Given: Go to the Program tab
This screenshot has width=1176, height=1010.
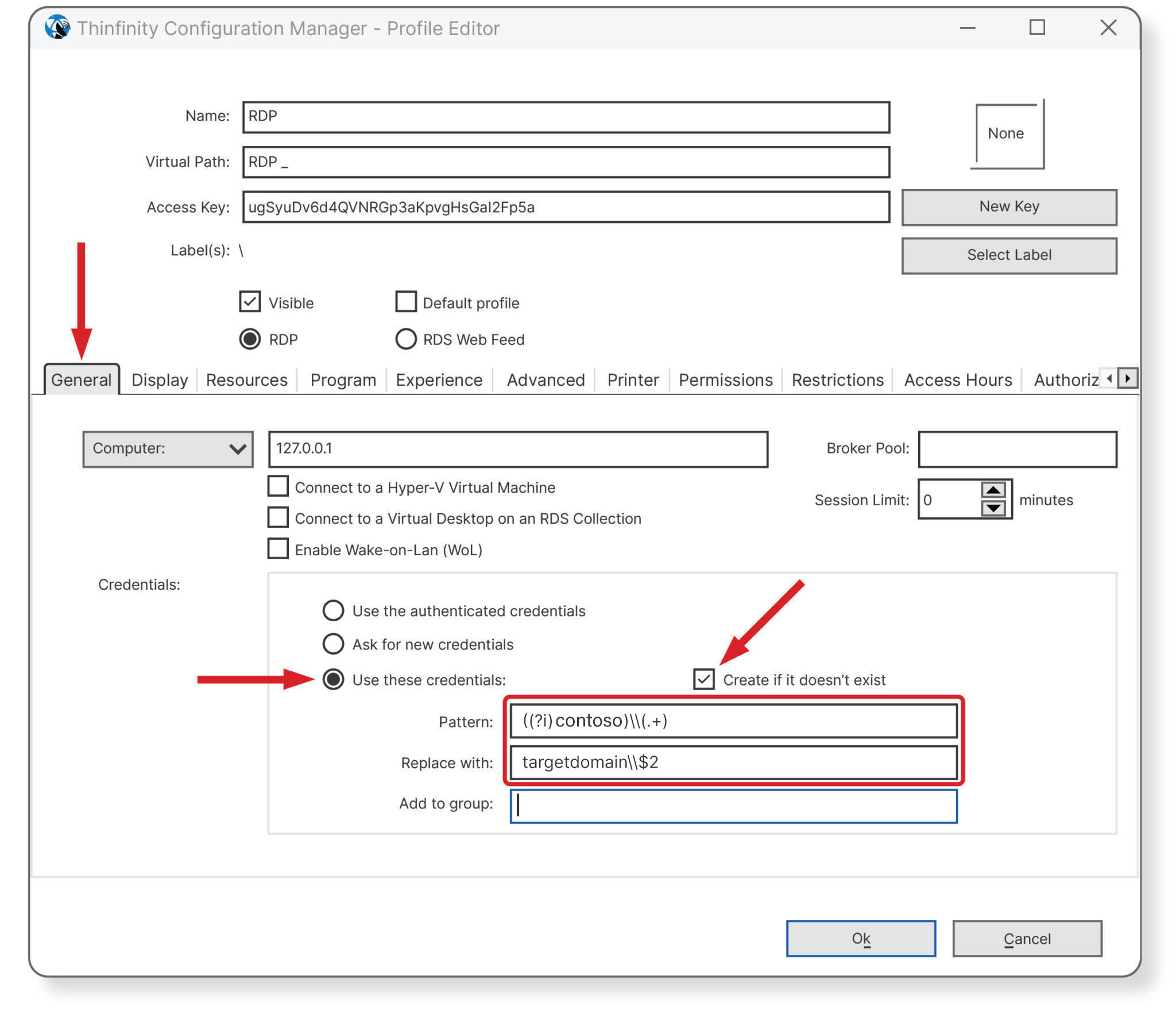Looking at the screenshot, I should (x=343, y=380).
